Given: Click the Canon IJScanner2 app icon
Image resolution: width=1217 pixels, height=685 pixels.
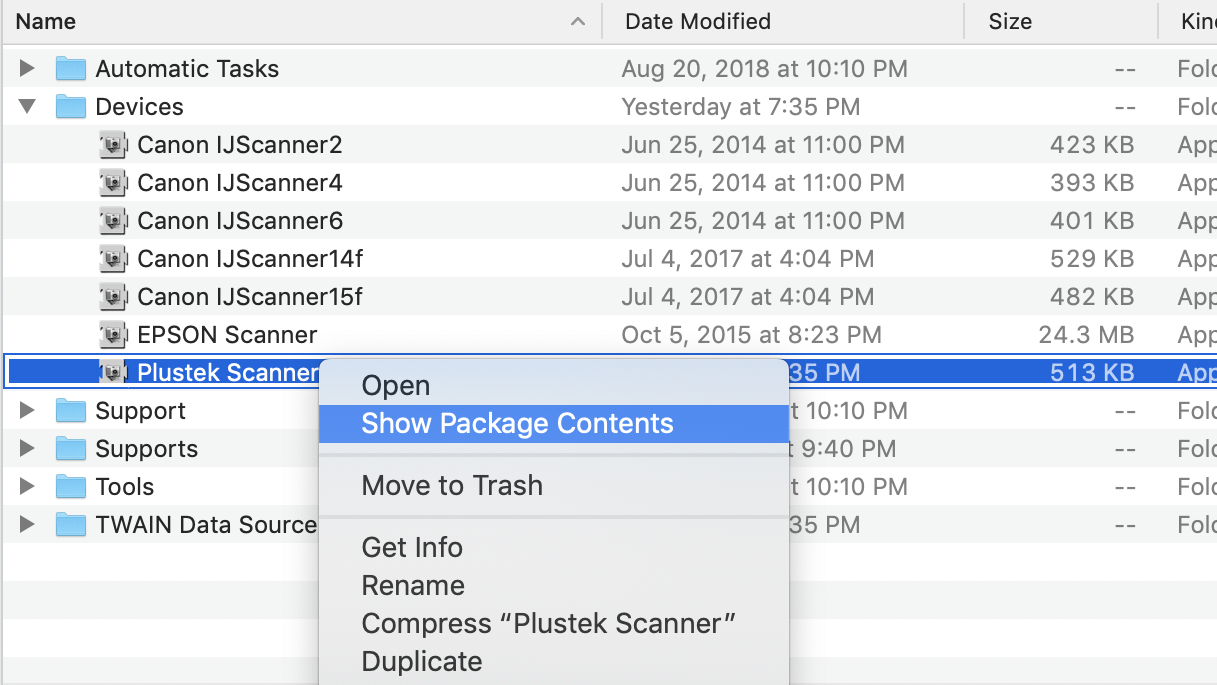Looking at the screenshot, I should 114,145.
